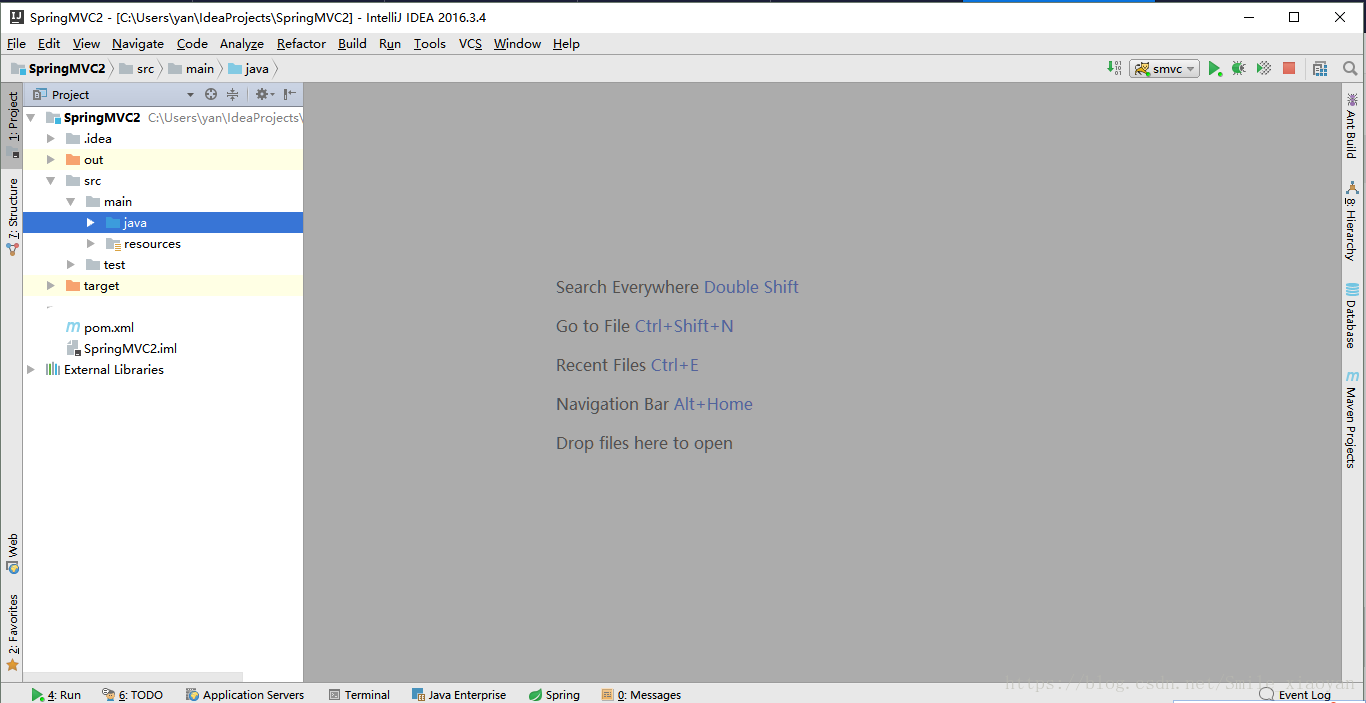
Task: Click the Make Project build icon
Action: pos(1114,68)
